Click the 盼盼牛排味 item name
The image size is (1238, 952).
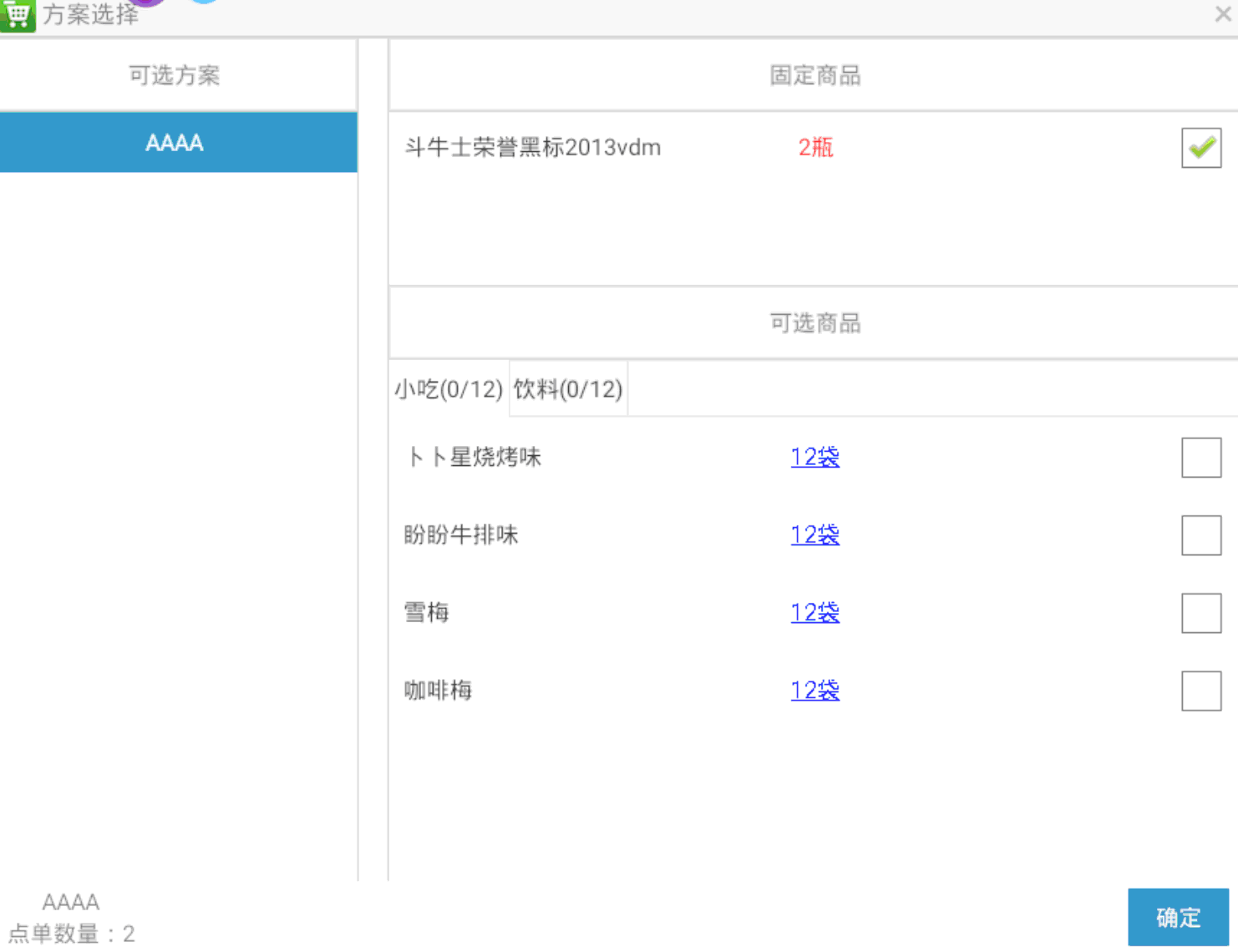click(461, 534)
